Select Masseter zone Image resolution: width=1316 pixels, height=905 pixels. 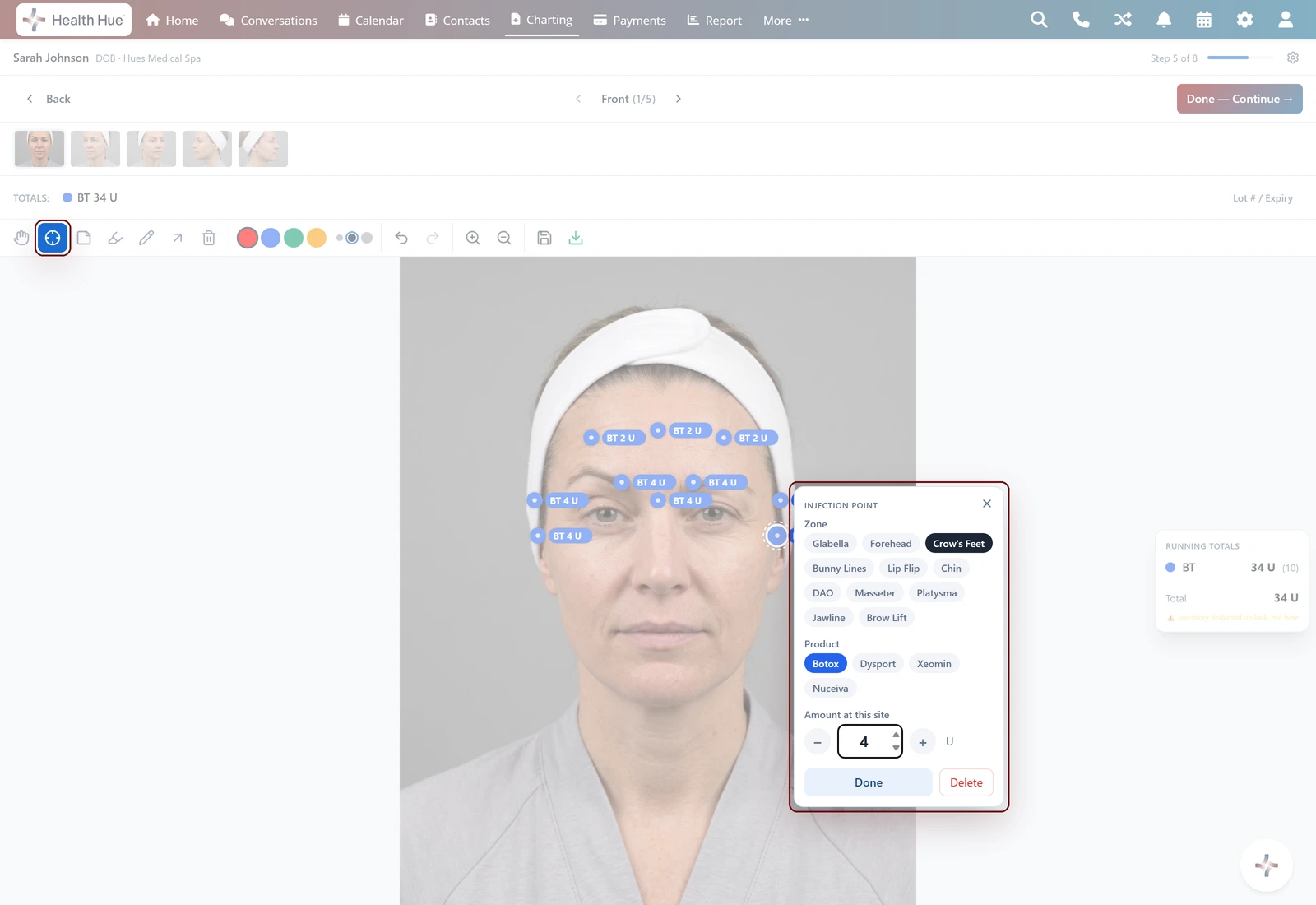click(x=875, y=593)
